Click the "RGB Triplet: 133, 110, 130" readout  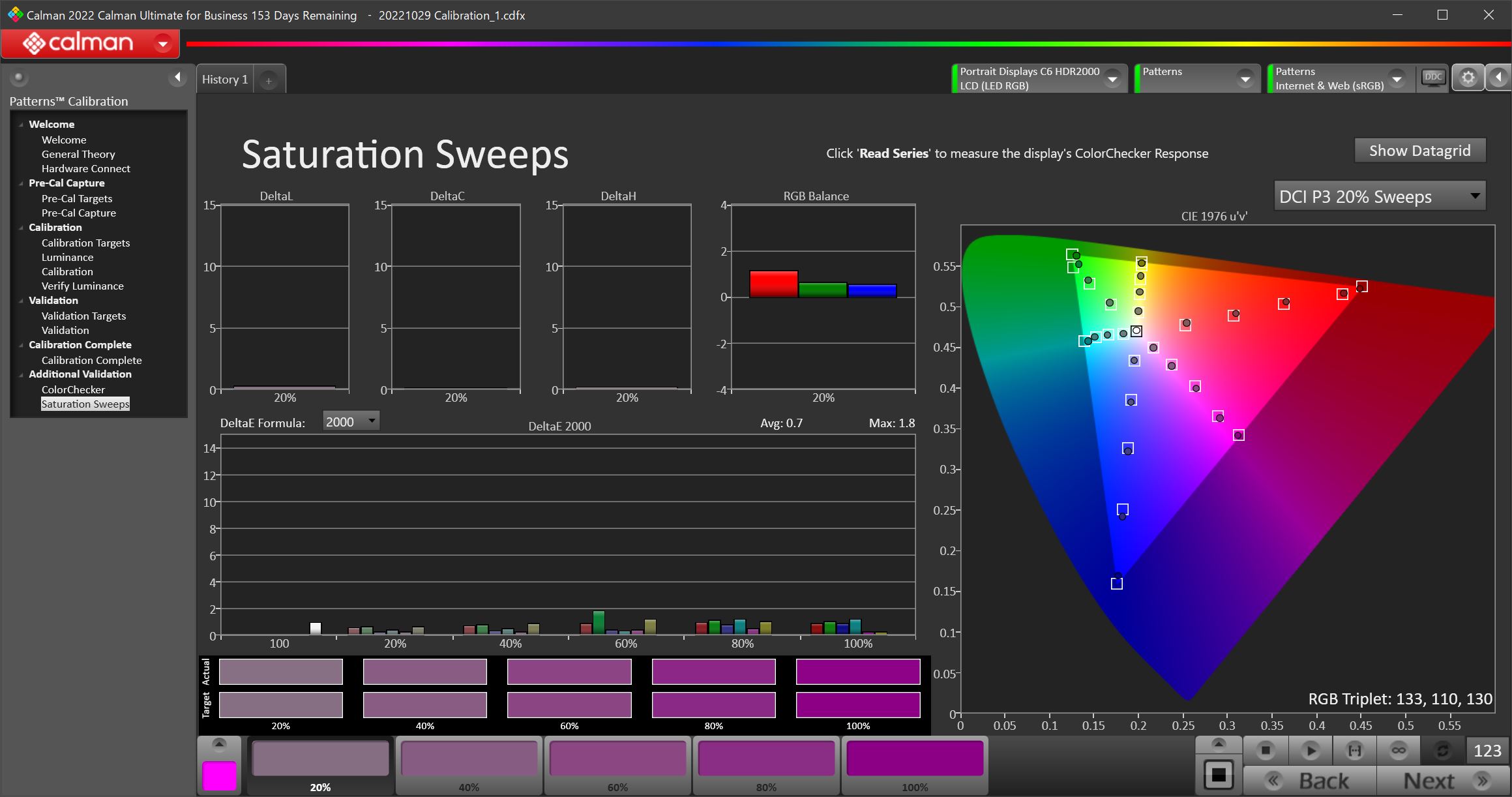(1400, 699)
